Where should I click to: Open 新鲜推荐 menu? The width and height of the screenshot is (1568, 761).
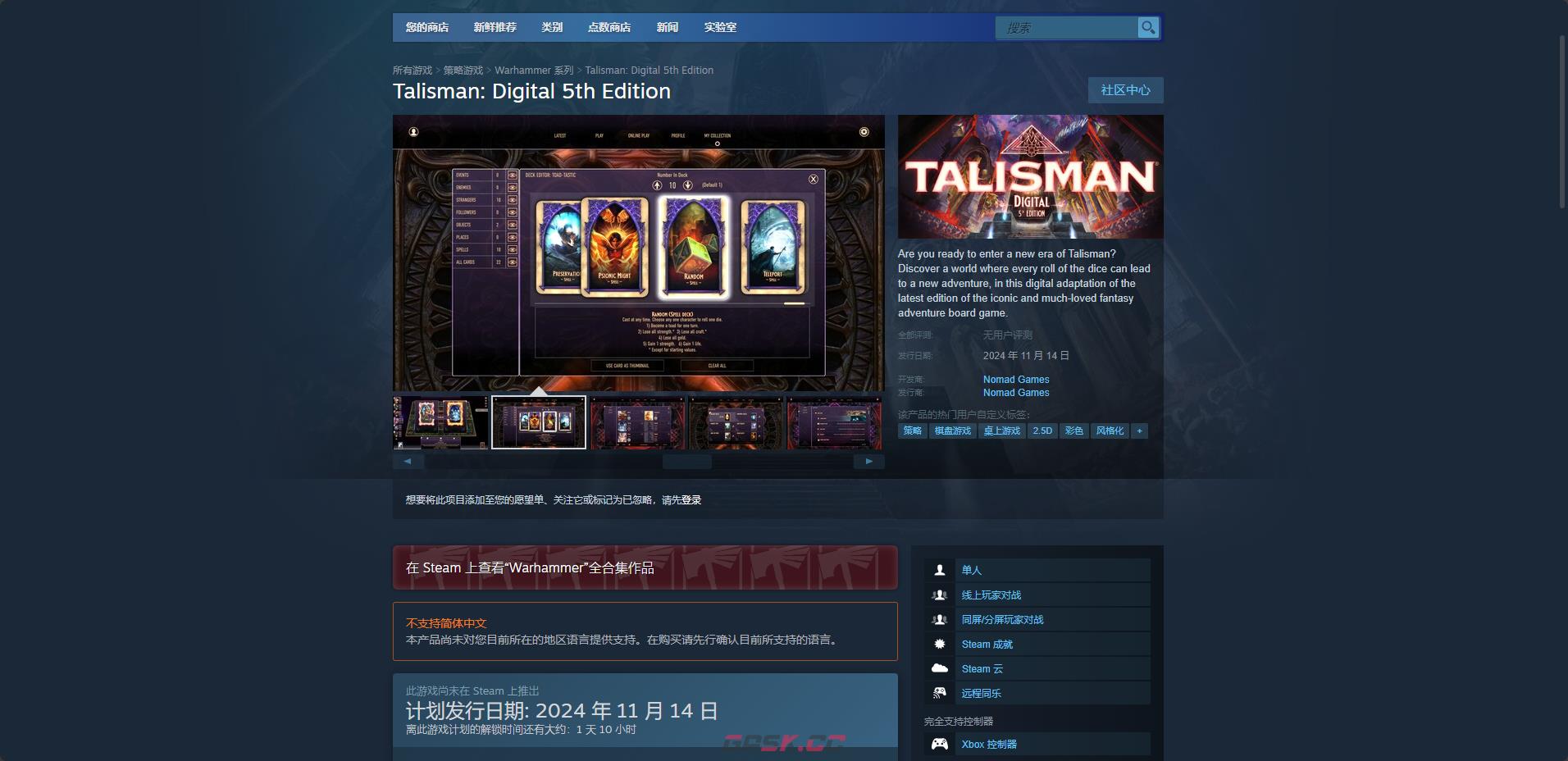(495, 27)
